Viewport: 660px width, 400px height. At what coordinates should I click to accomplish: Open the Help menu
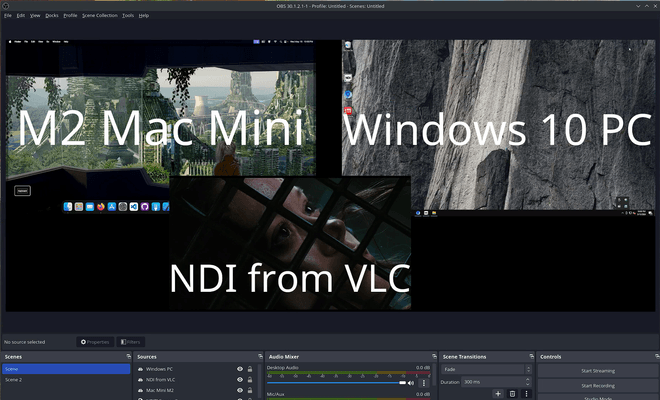click(144, 16)
